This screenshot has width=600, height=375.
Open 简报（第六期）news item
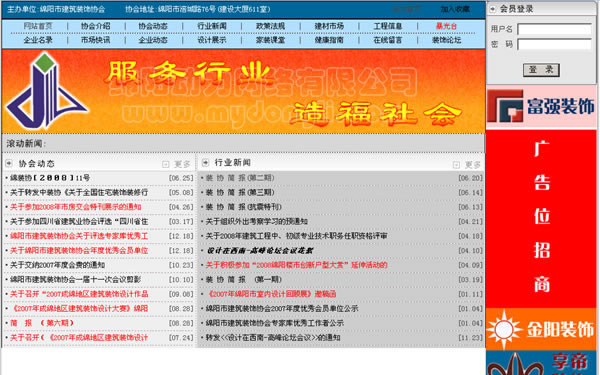click(42, 323)
